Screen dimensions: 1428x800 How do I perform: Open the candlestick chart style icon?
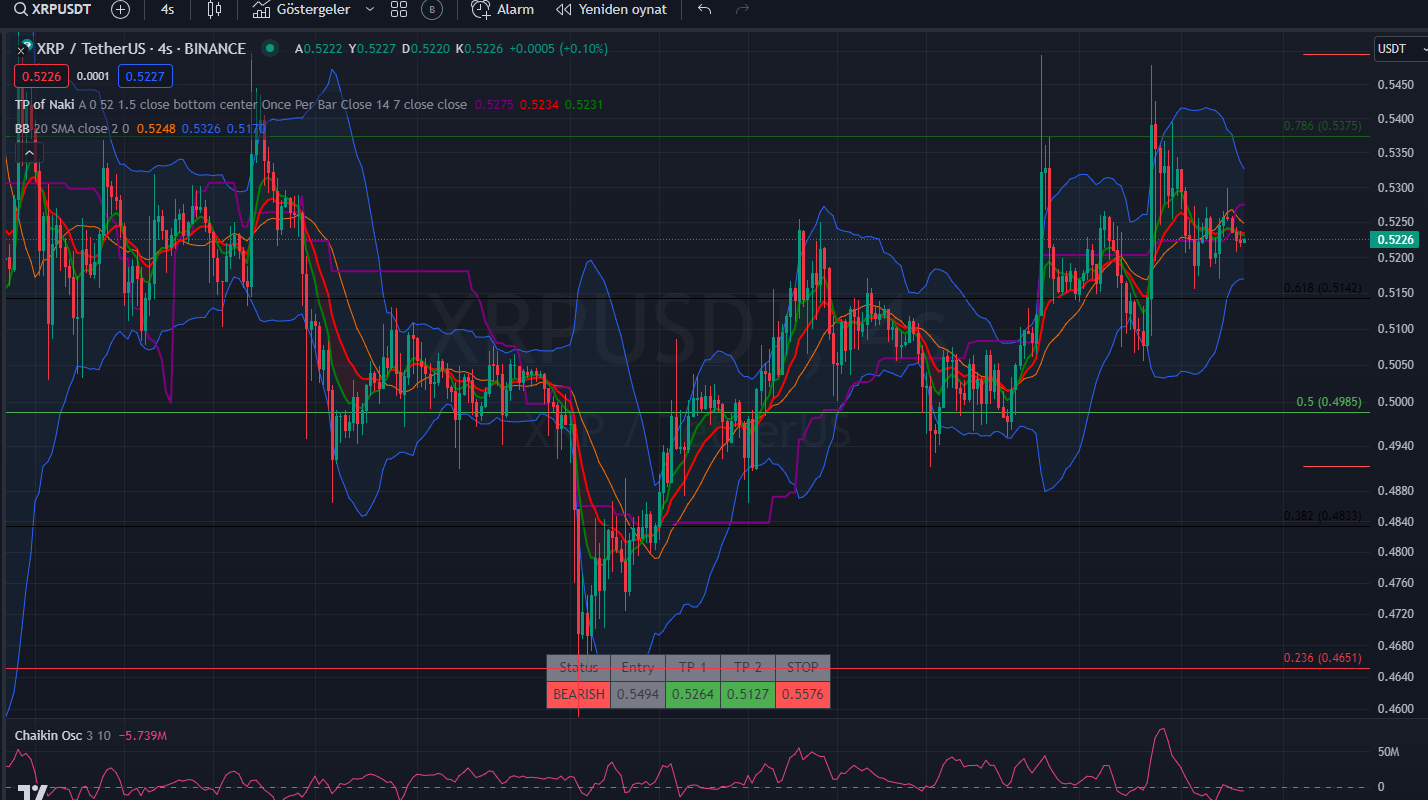pyautogui.click(x=213, y=10)
